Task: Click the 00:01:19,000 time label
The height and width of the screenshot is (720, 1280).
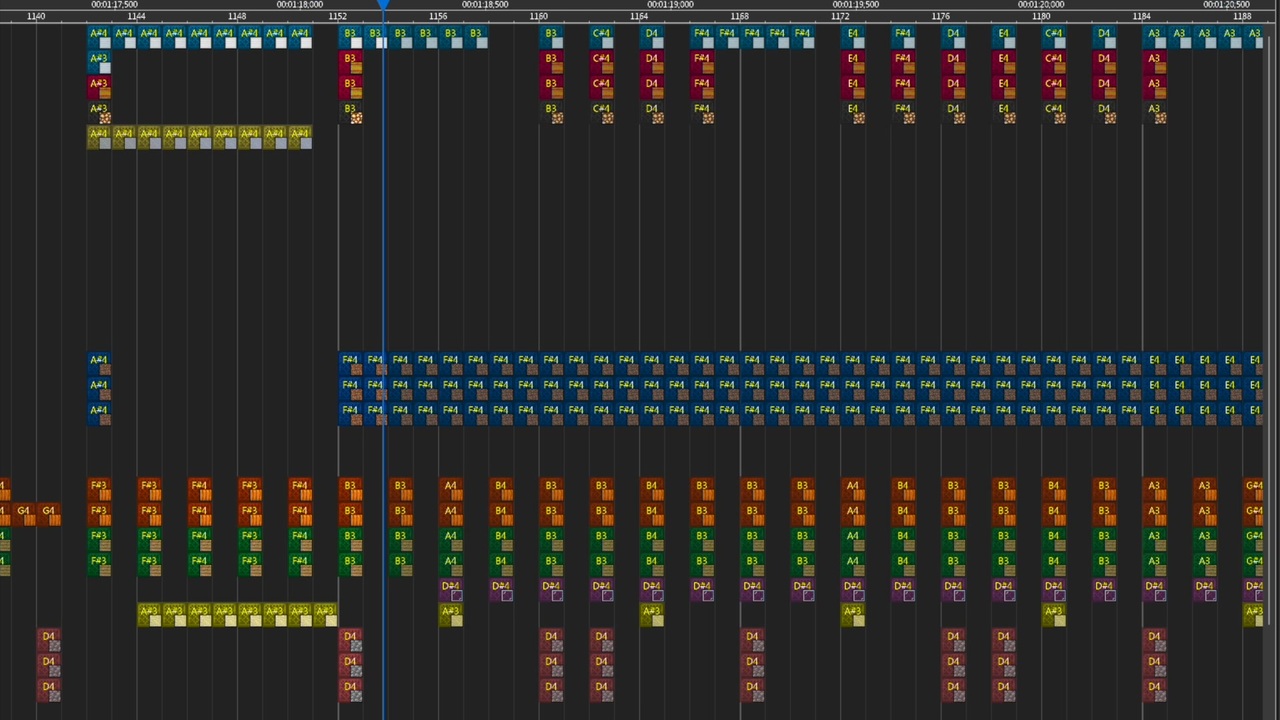Action: [670, 5]
